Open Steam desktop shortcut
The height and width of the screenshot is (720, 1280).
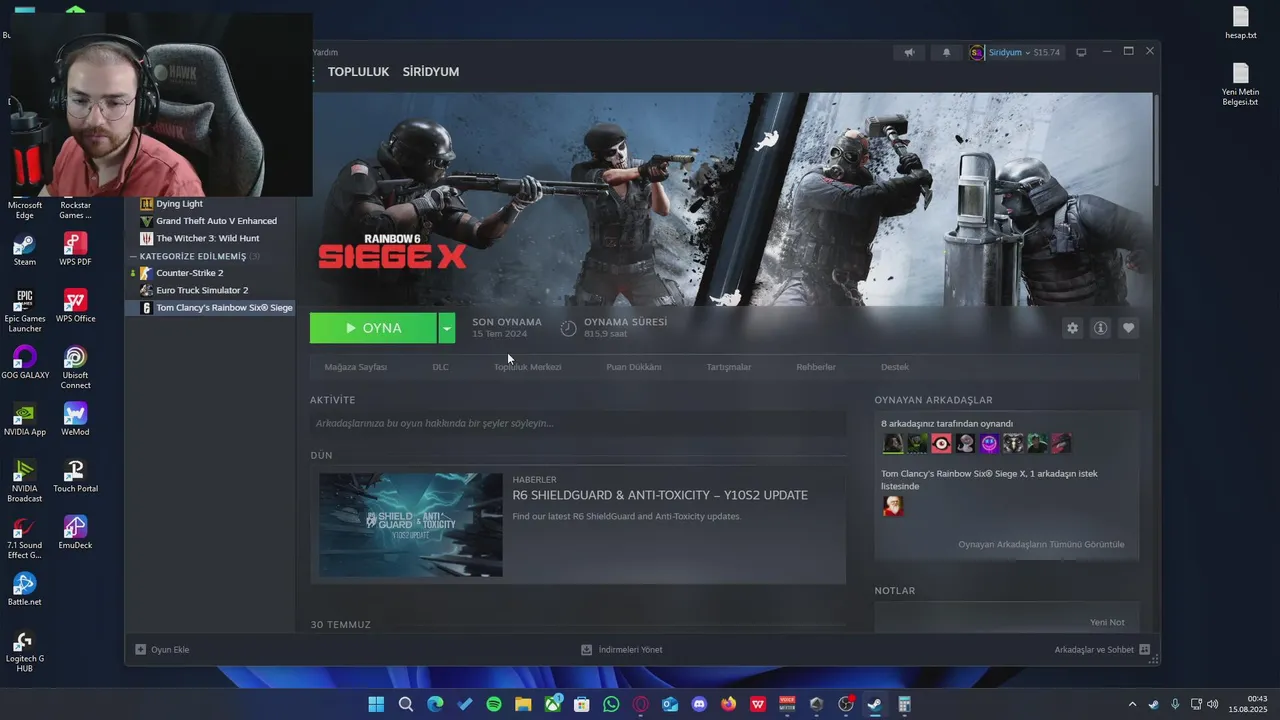[x=25, y=250]
